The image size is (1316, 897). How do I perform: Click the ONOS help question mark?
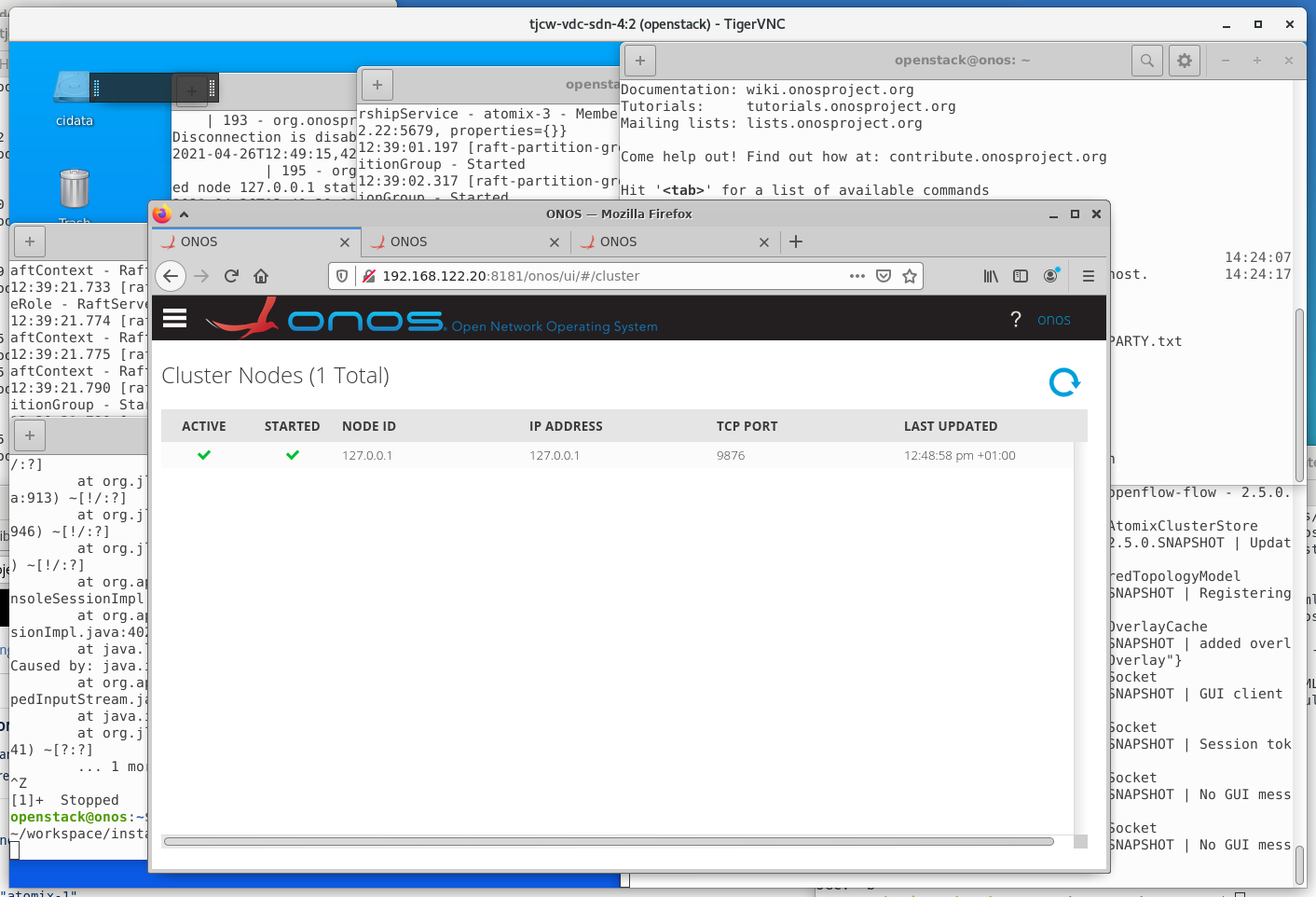(x=1015, y=320)
